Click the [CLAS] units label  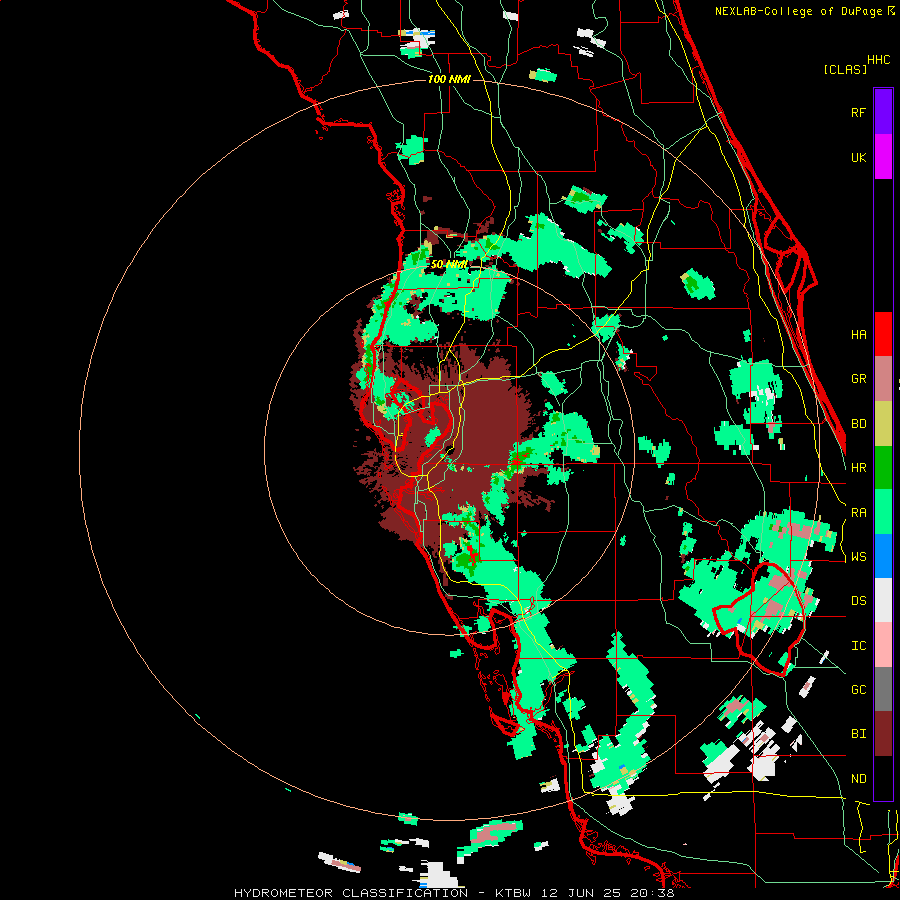pyautogui.click(x=845, y=69)
